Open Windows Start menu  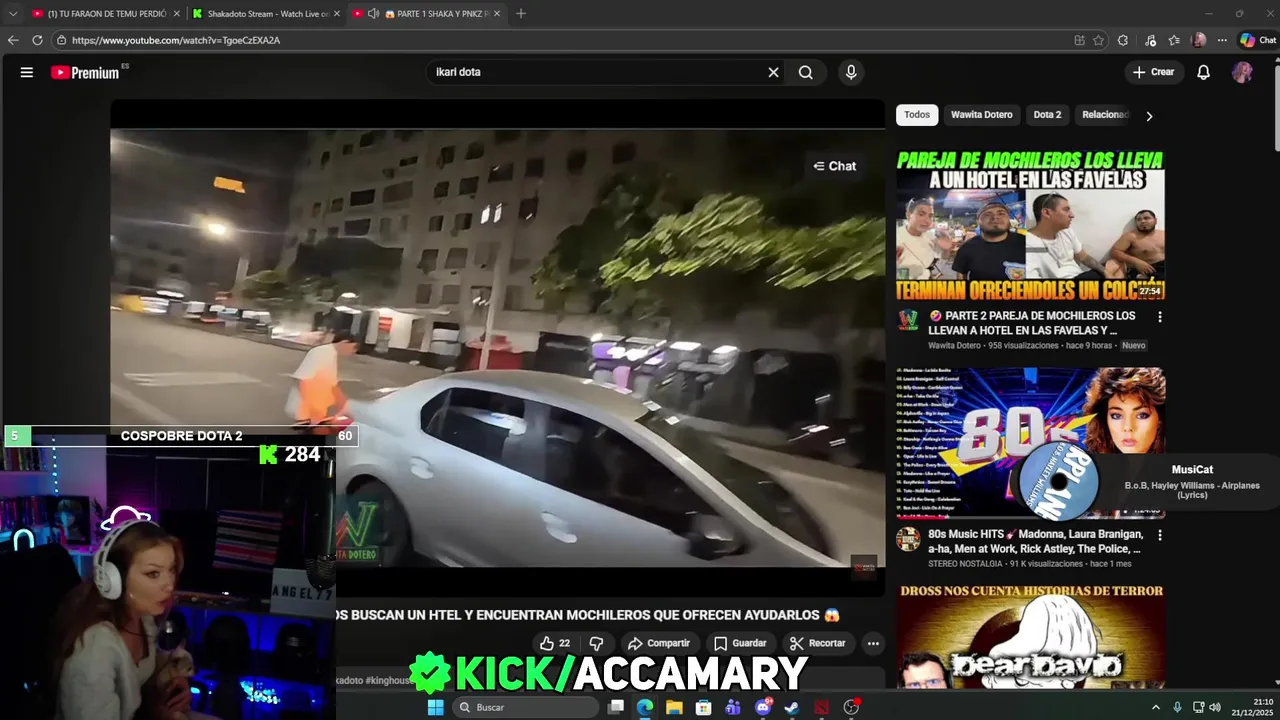(435, 707)
